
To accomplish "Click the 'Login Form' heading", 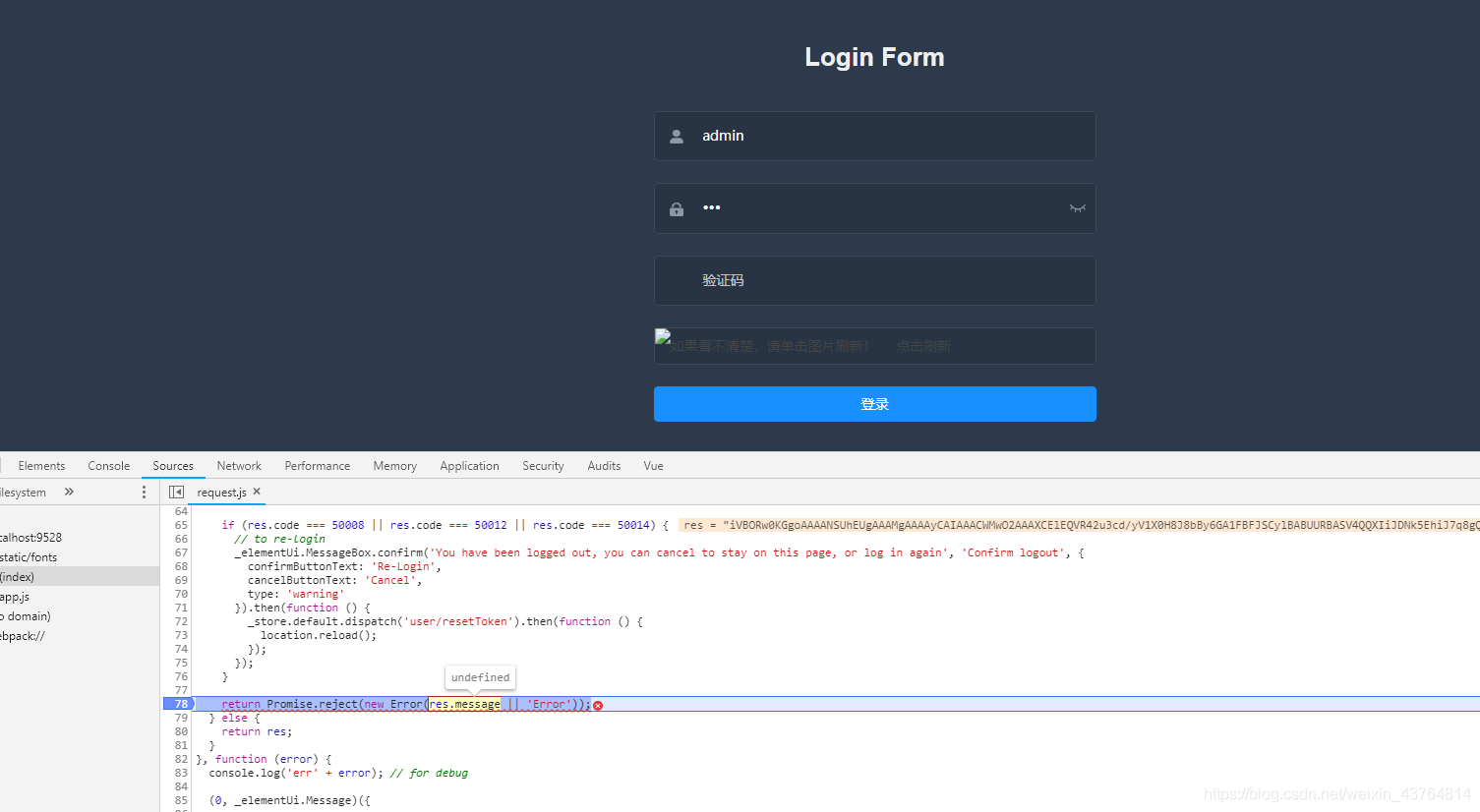I will click(874, 57).
